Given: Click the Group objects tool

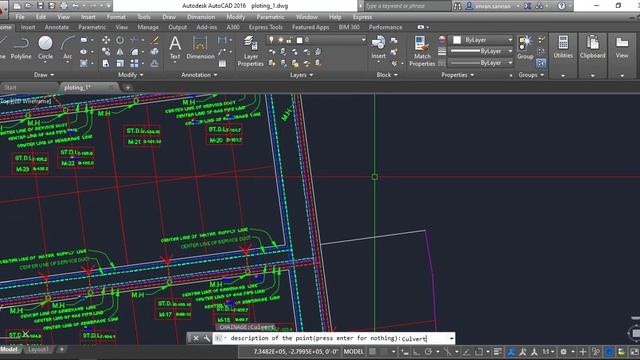Looking at the screenshot, I should pos(525,48).
